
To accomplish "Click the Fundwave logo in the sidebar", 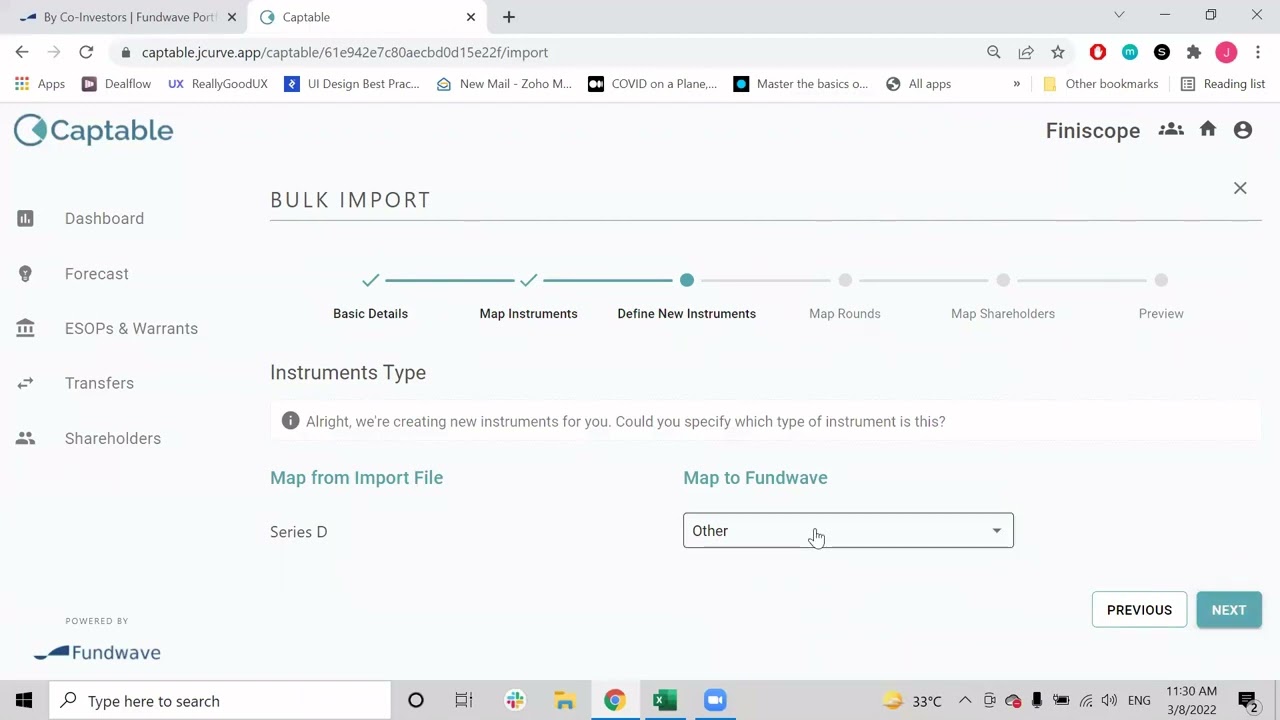I will [x=97, y=652].
